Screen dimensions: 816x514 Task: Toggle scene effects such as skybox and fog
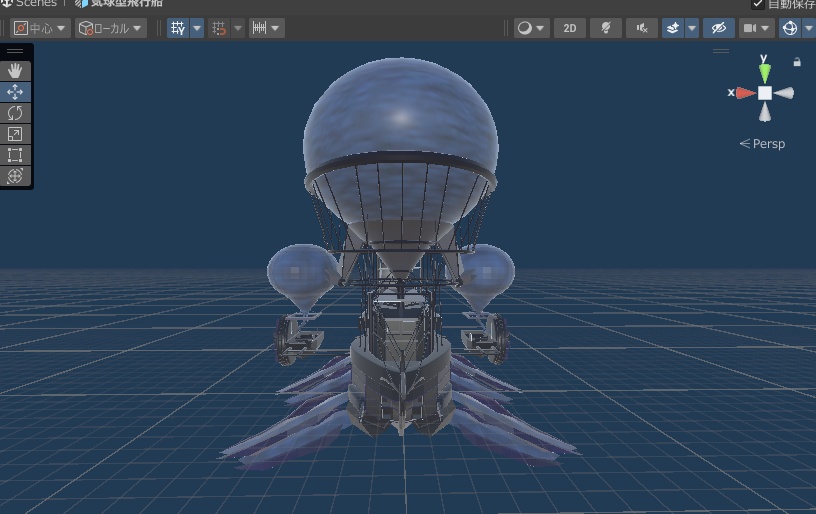coord(672,28)
